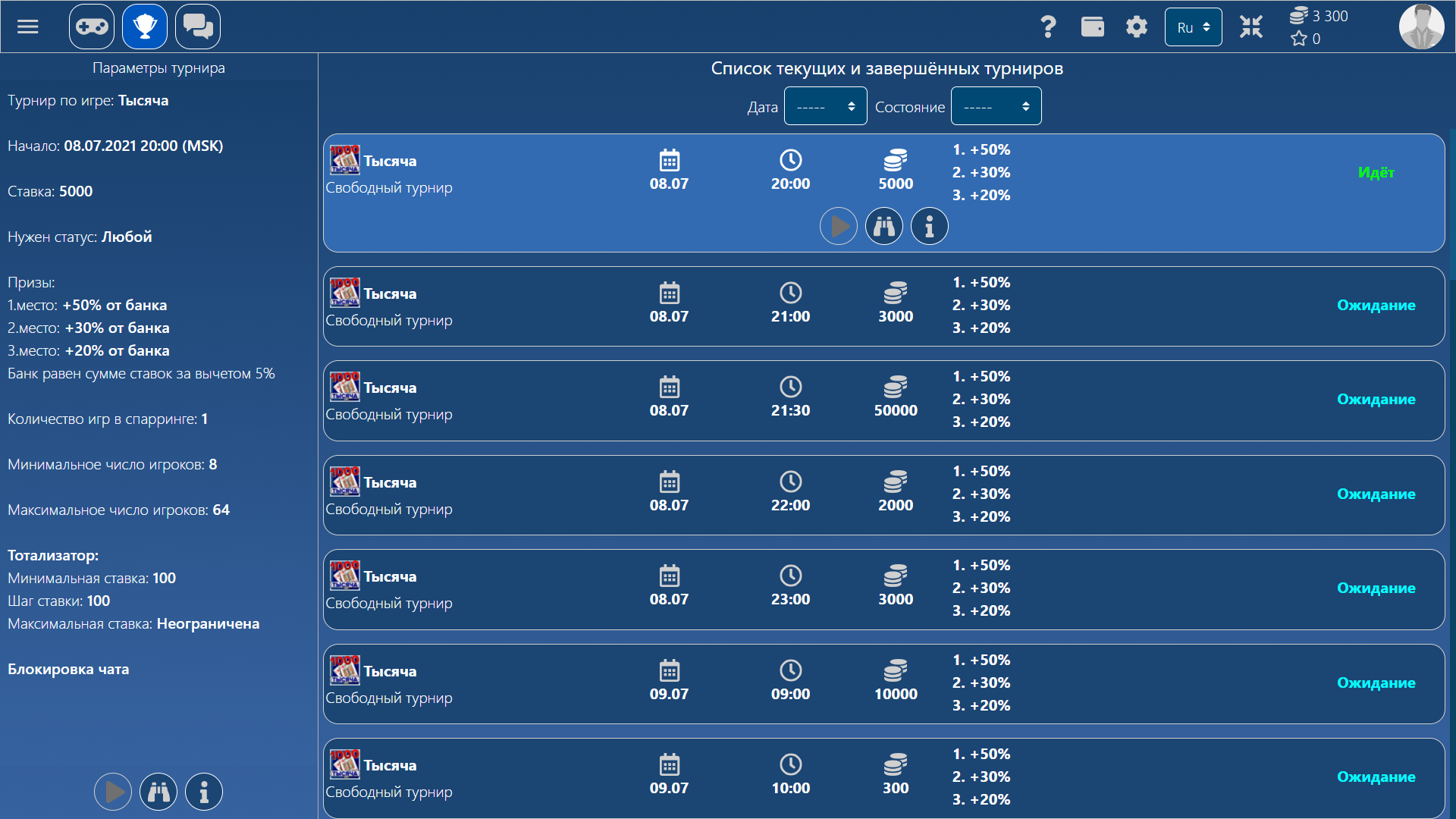Toggle fullscreen with the collapse arrows icon
1456x819 pixels.
tap(1250, 27)
